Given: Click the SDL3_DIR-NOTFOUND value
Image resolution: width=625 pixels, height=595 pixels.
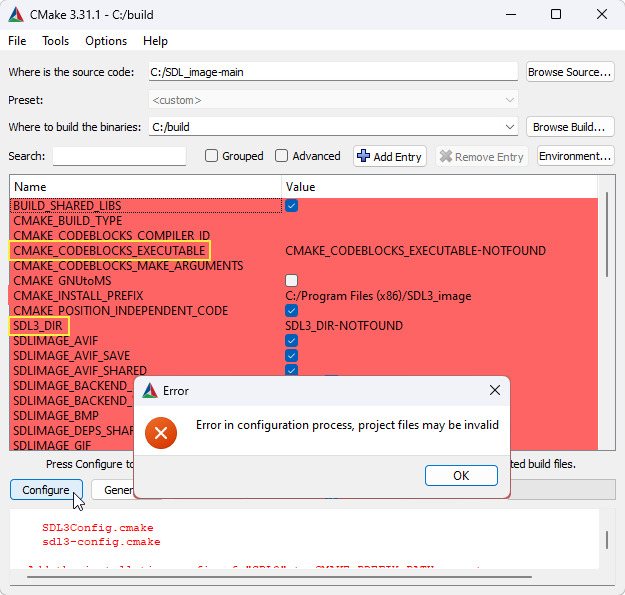Looking at the screenshot, I should tap(344, 326).
